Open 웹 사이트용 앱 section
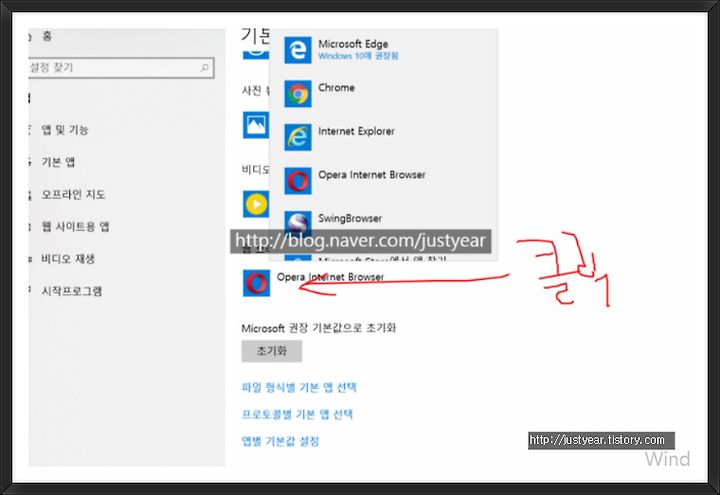The width and height of the screenshot is (720, 495). tap(75, 226)
